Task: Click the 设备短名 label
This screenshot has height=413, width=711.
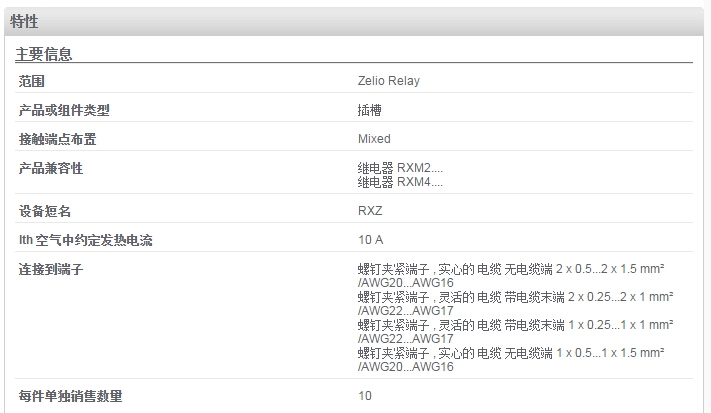Action: click(x=44, y=211)
